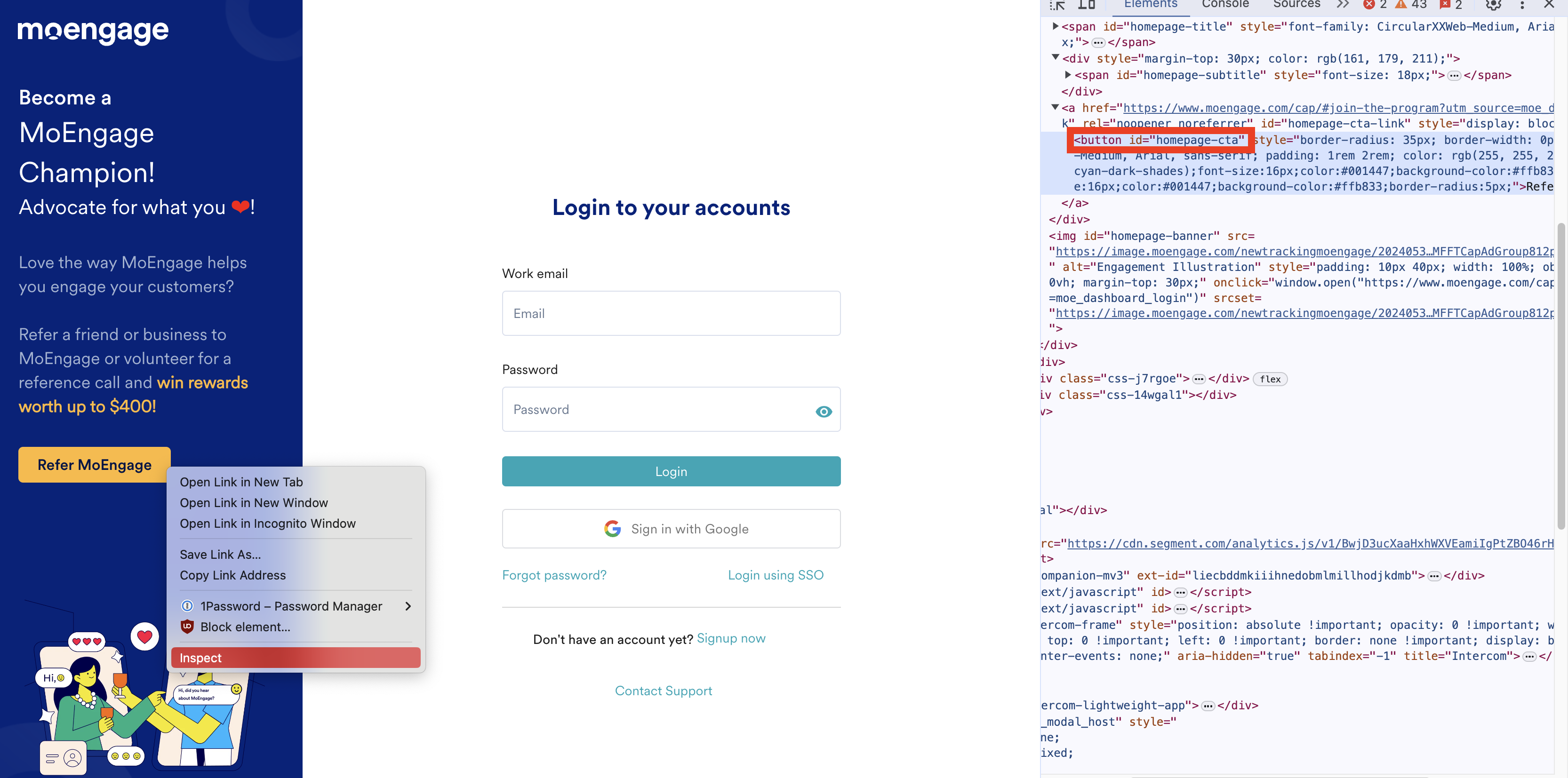Click the issues flag counter icon
1568x778 pixels.
(1445, 5)
